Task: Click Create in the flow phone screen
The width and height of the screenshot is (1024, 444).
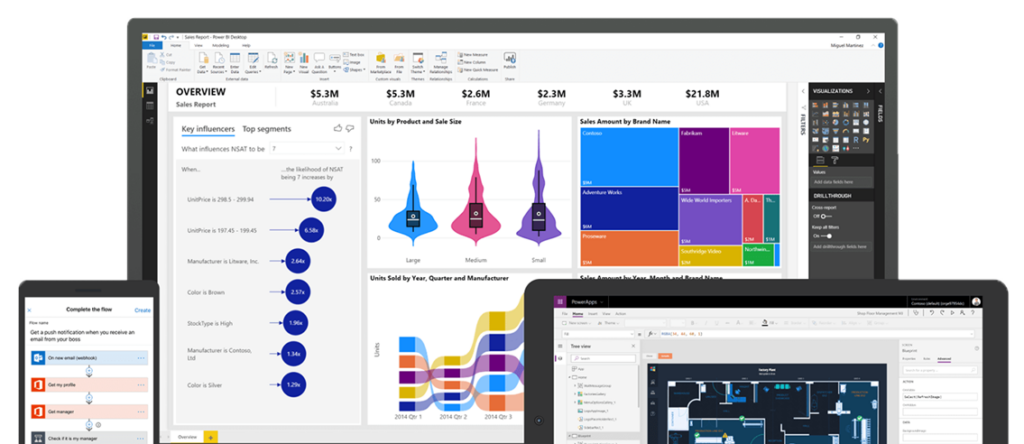Action: click(x=142, y=310)
